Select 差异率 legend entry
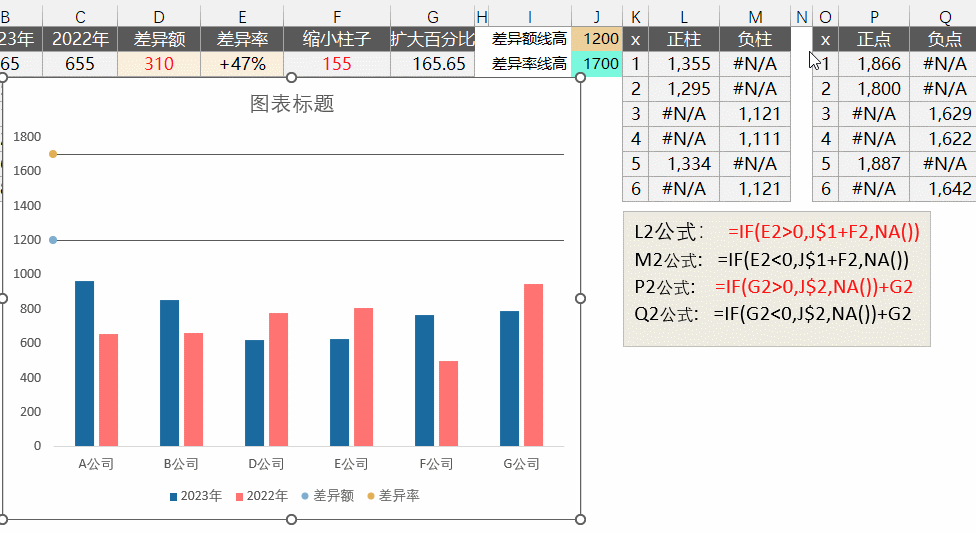976x533 pixels. [x=393, y=496]
